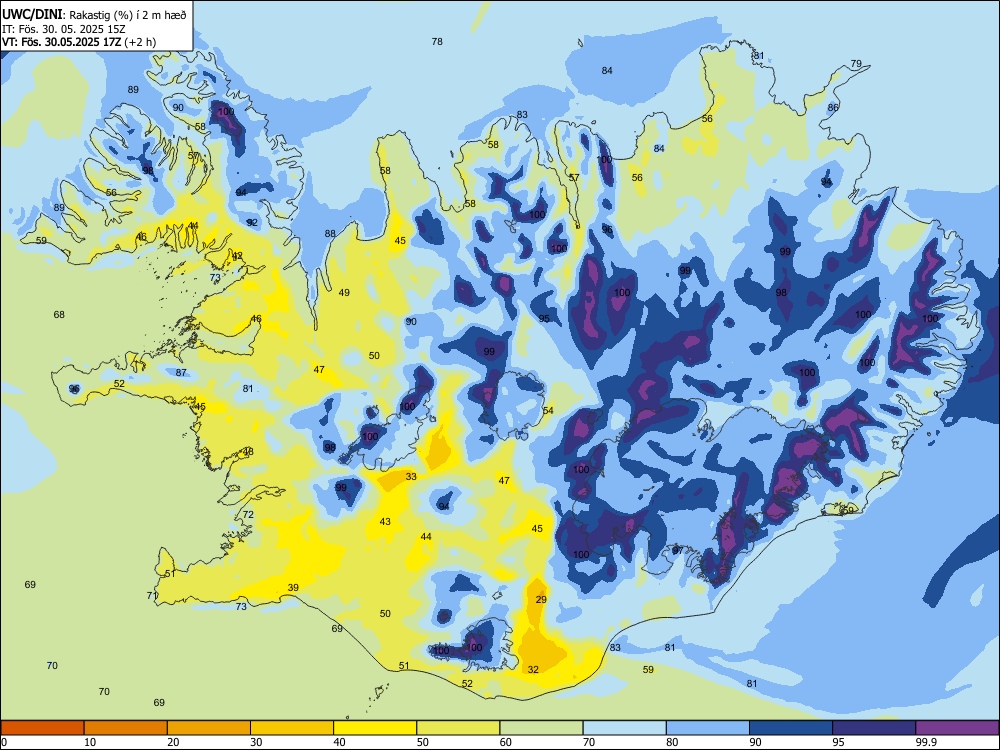Click the map value 39
Image resolution: width=1000 pixels, height=750 pixels.
pyautogui.click(x=293, y=587)
